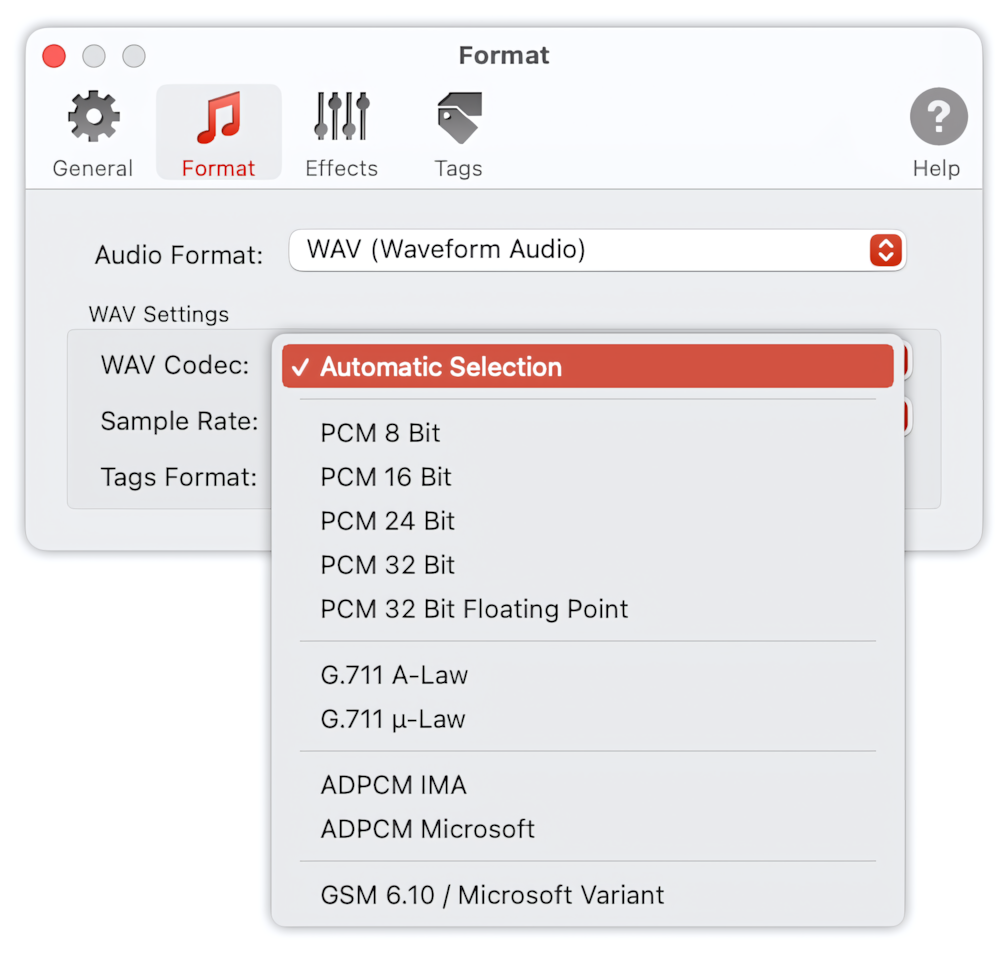Select the Format music note tab
This screenshot has height=956, width=1008.
pos(219,133)
